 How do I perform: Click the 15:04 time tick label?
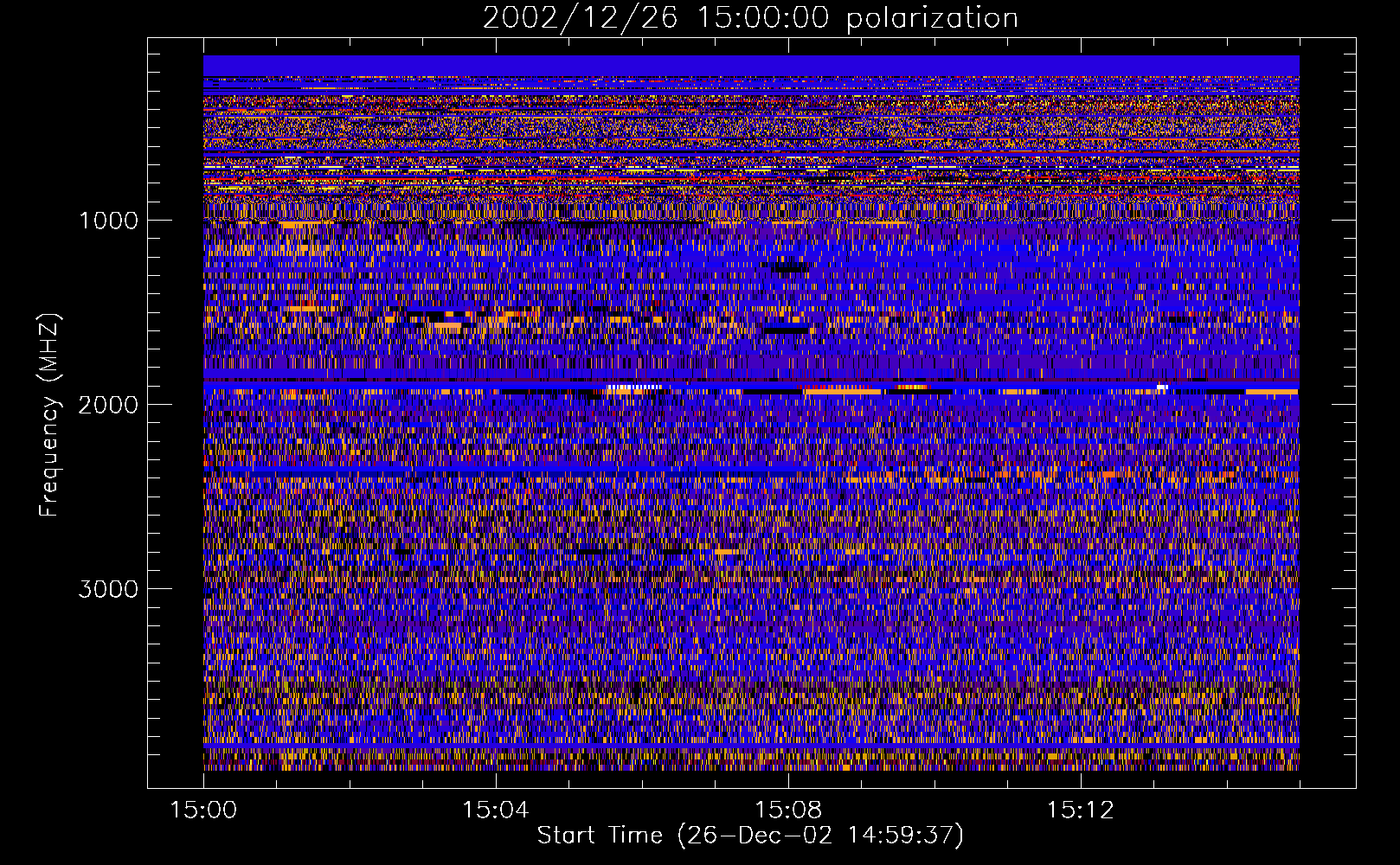point(495,811)
